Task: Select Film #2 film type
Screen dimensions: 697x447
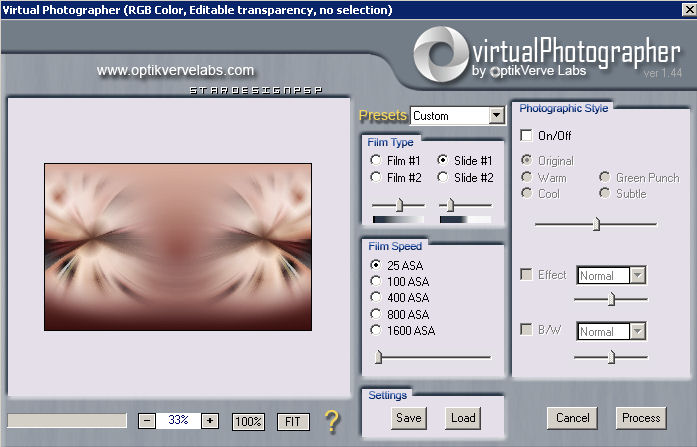Action: pyautogui.click(x=376, y=177)
